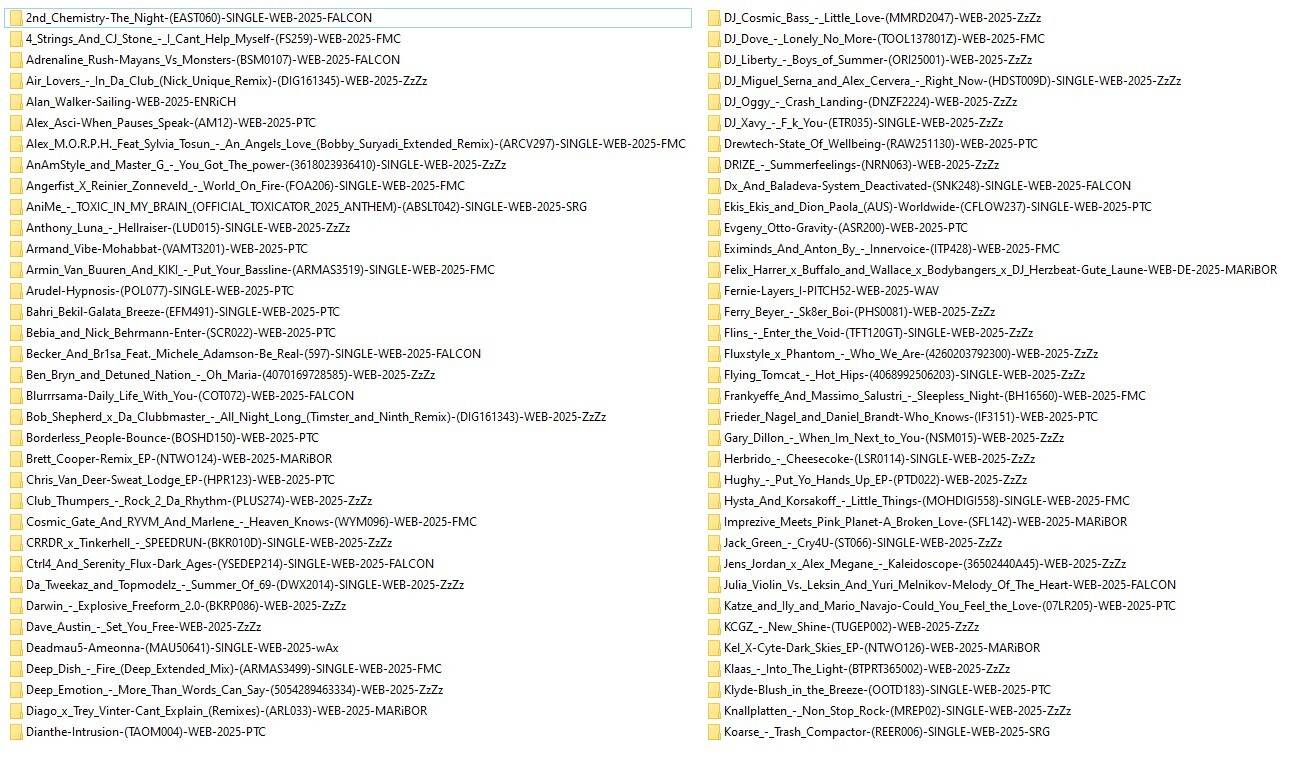Click the folder icon for Deadmau5-Ameonna
Viewport: 1297px width, 760px height.
(16, 648)
